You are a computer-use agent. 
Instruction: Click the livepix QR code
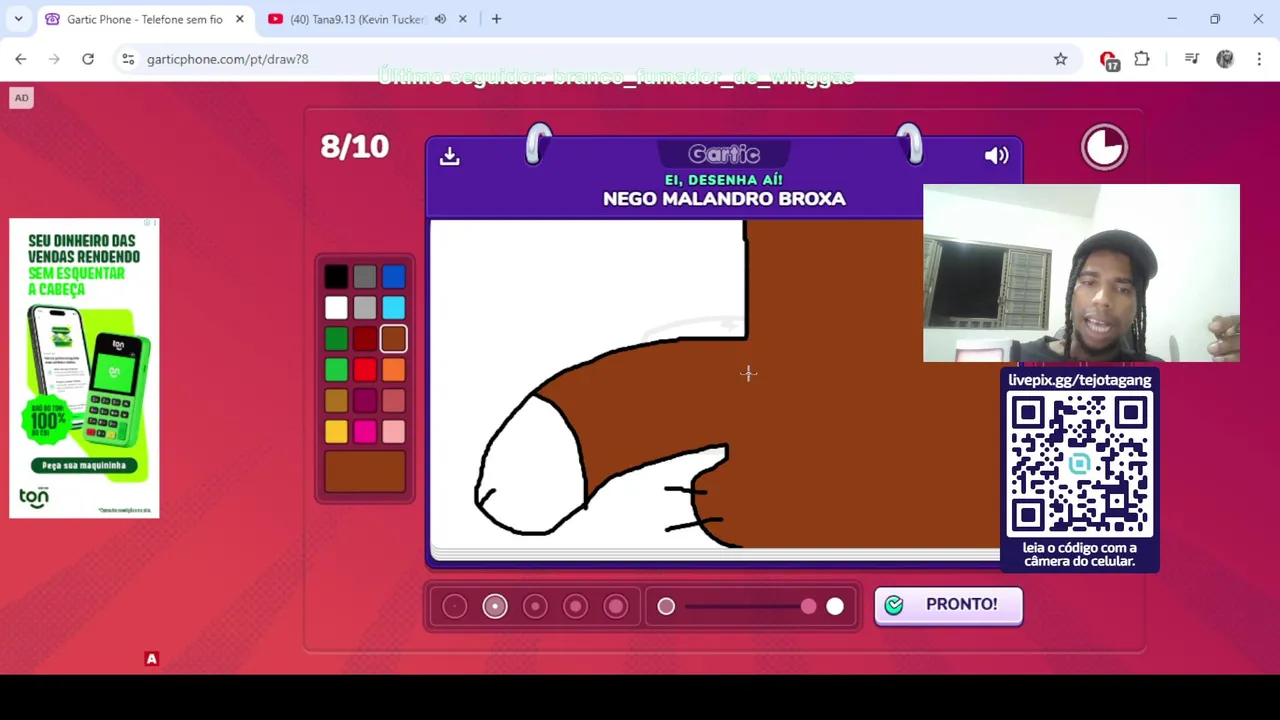click(x=1079, y=464)
